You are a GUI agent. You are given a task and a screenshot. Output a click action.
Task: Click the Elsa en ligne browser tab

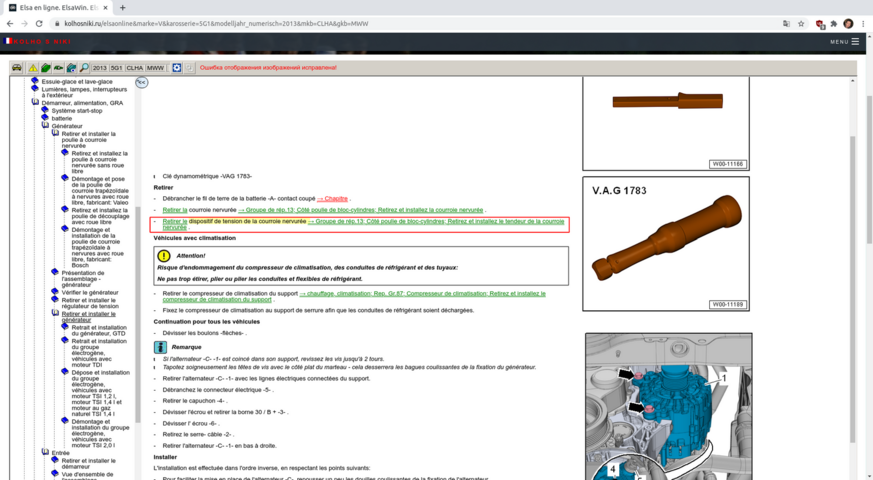pos(58,8)
